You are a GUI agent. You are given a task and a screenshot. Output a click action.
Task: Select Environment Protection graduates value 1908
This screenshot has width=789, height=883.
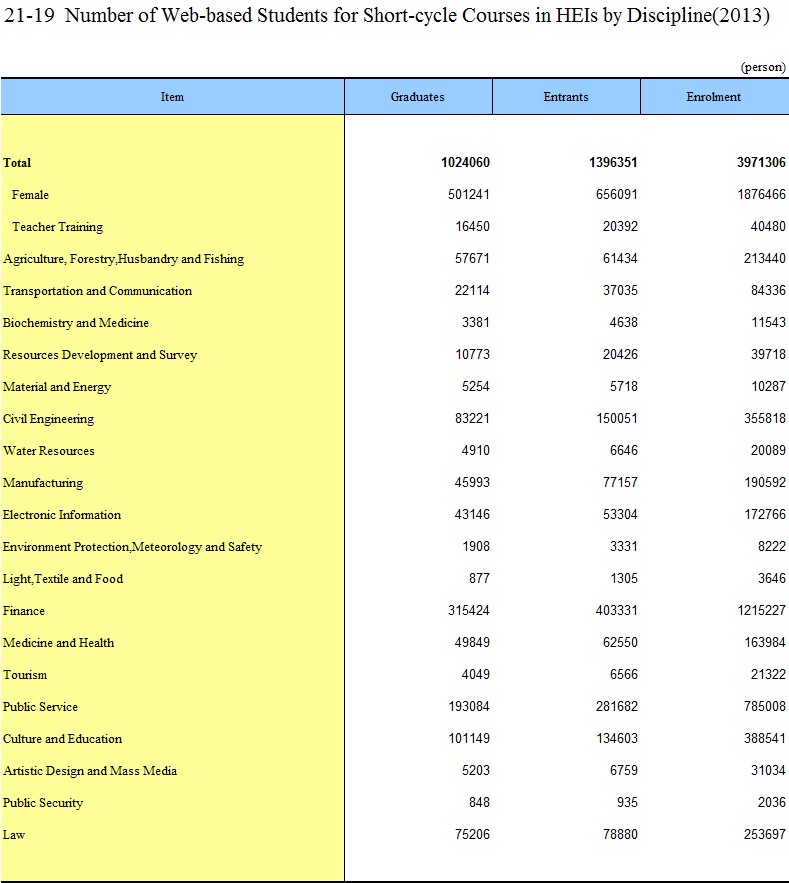[476, 547]
